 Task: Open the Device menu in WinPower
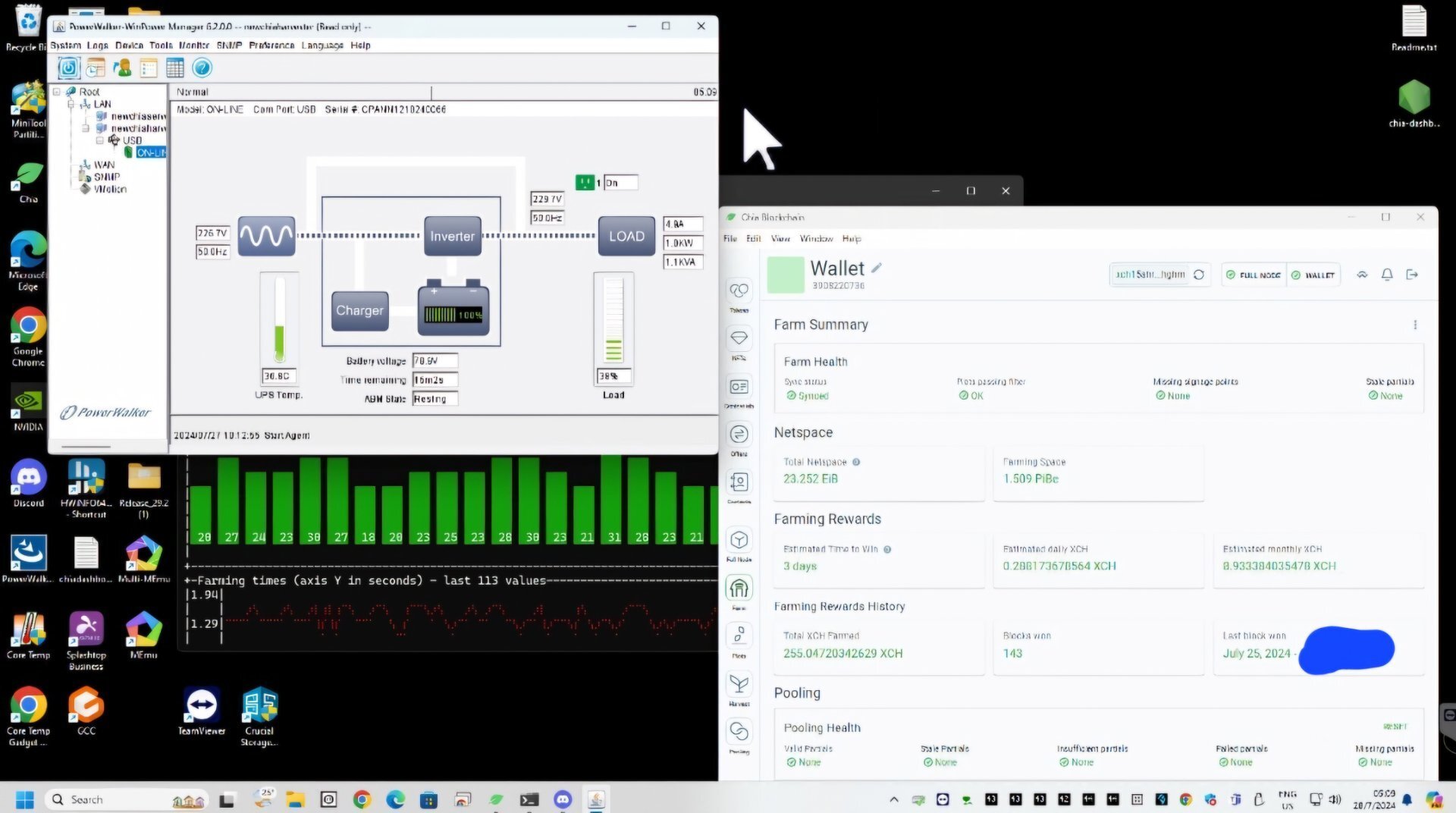pyautogui.click(x=129, y=46)
